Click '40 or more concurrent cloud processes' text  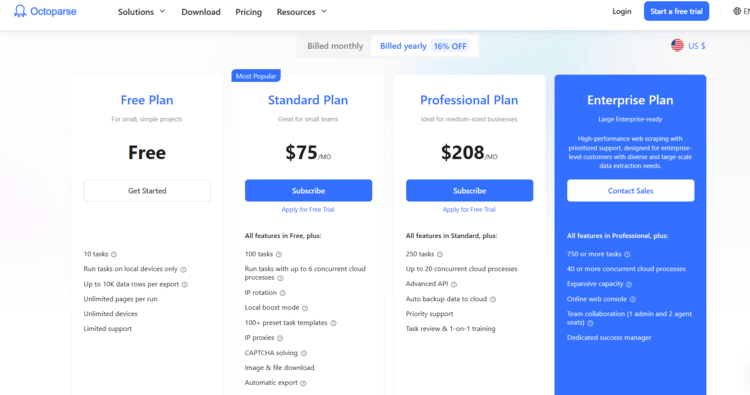pyautogui.click(x=626, y=269)
